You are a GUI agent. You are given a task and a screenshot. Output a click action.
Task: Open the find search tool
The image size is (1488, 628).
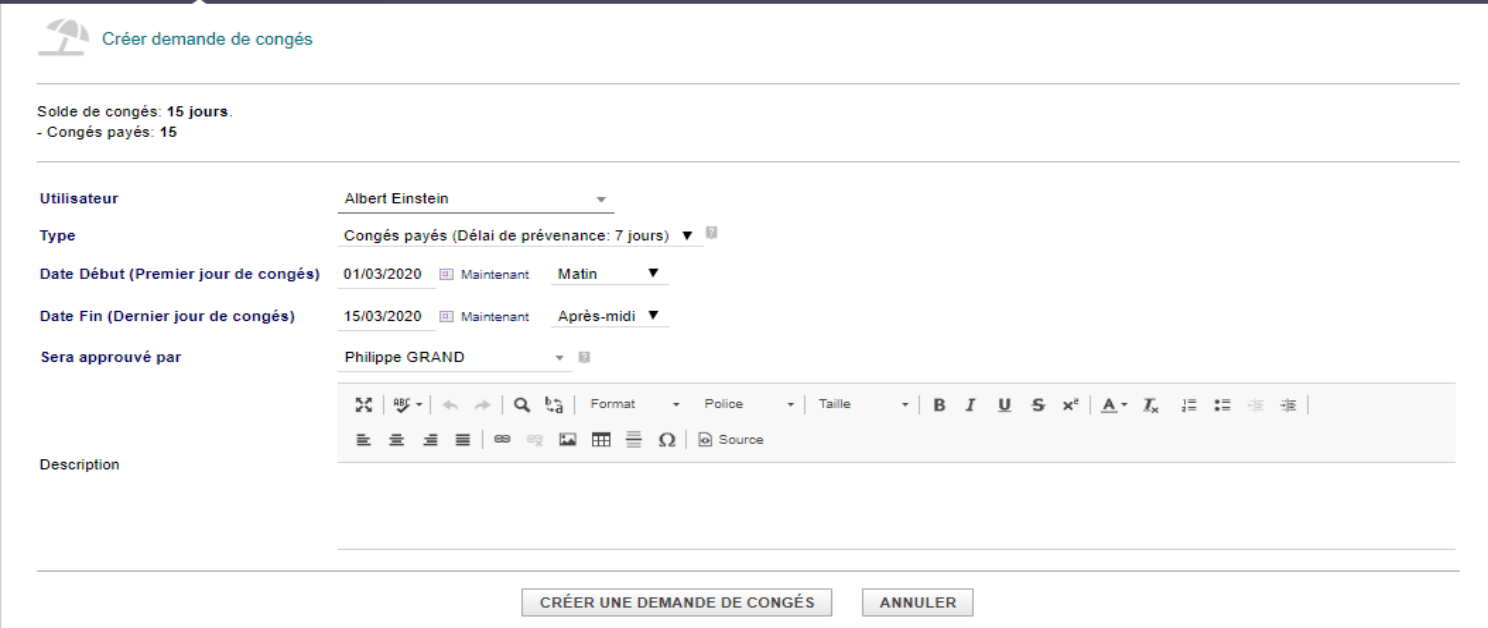coord(521,405)
